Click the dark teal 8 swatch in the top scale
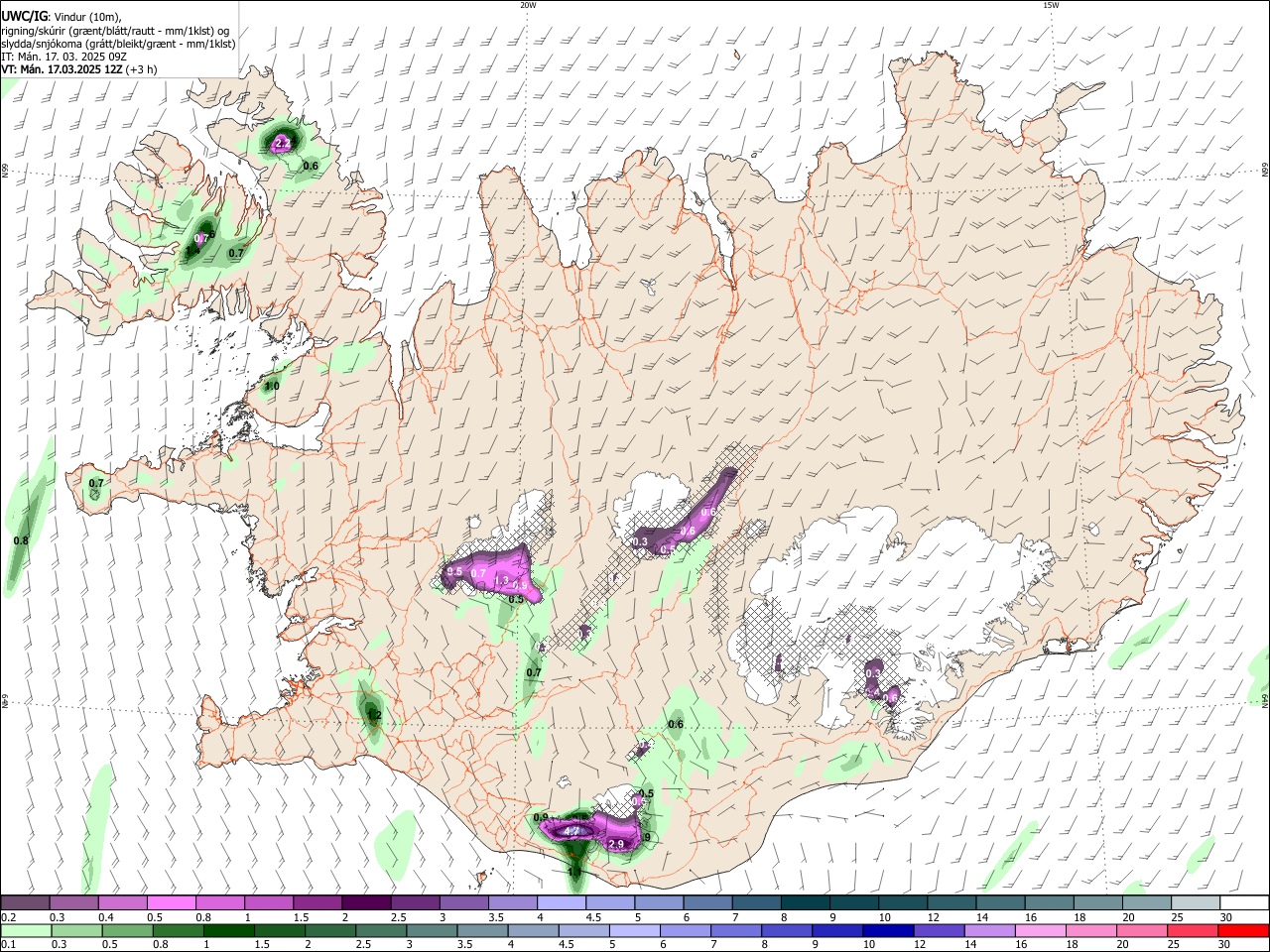 pyautogui.click(x=805, y=902)
